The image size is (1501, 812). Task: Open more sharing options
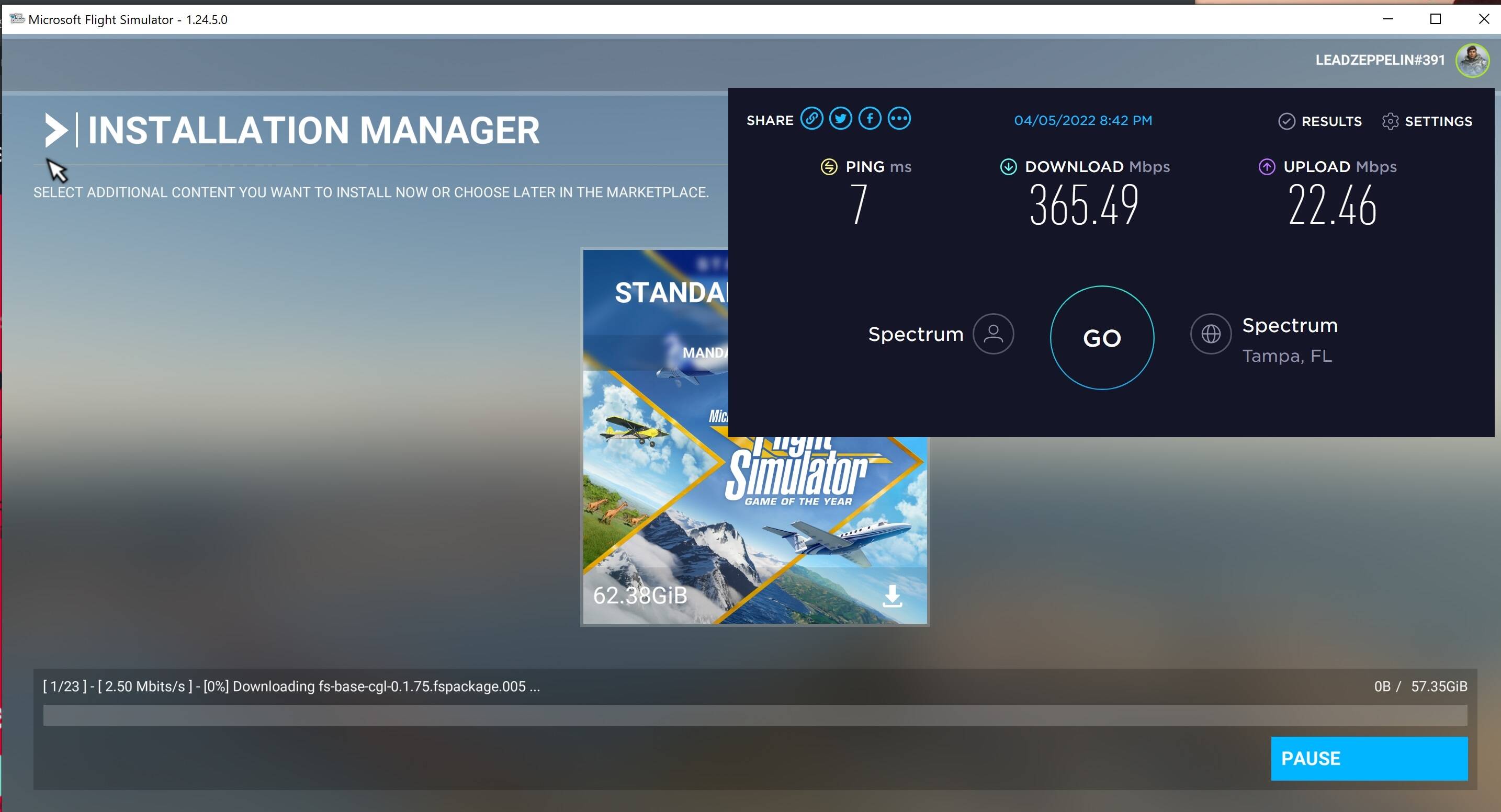899,118
